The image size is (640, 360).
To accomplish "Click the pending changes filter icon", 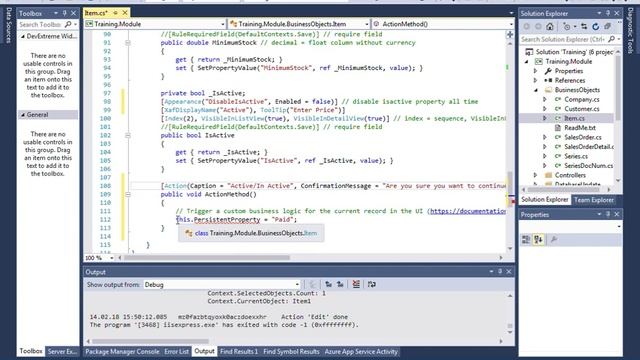I will [567, 27].
